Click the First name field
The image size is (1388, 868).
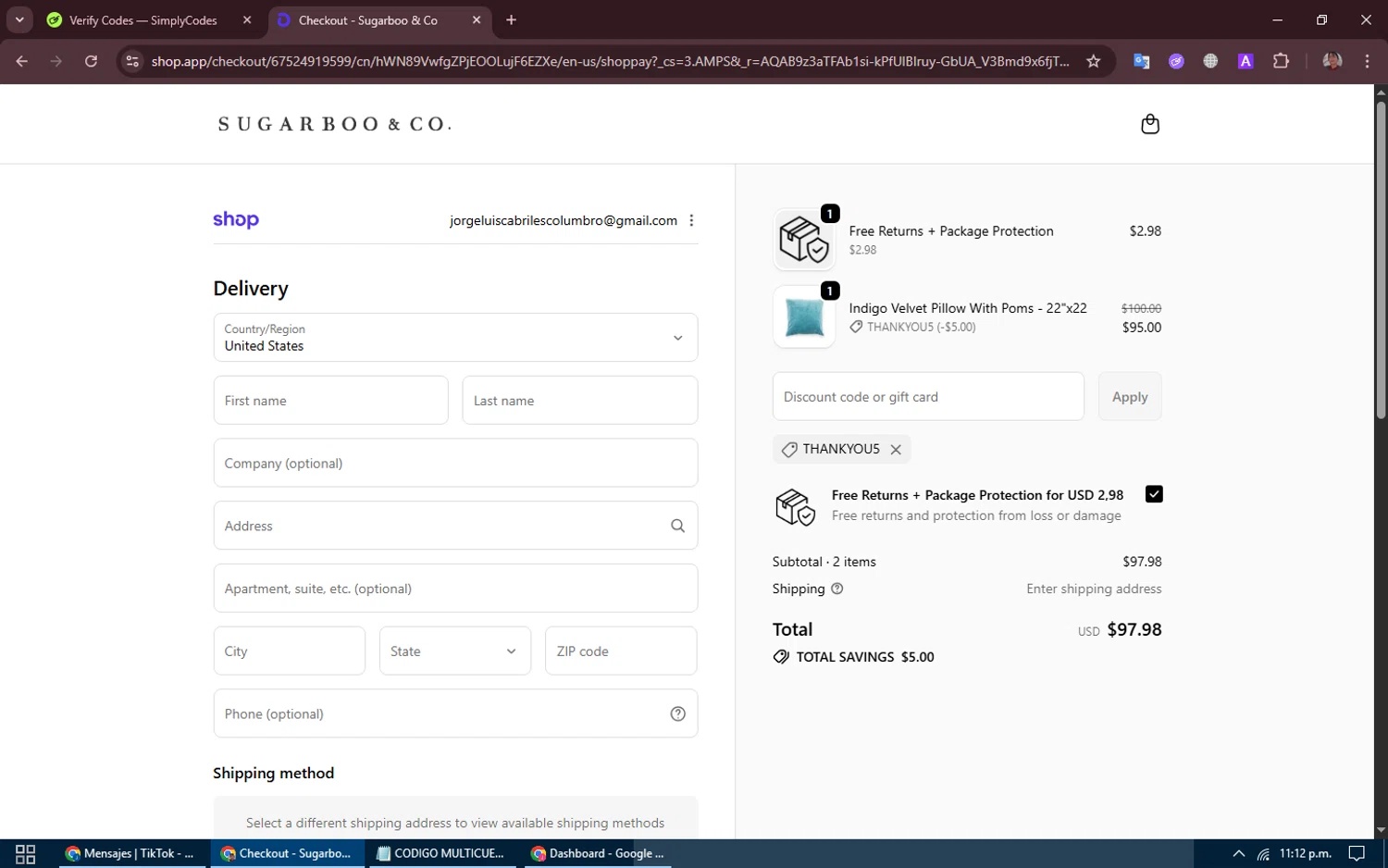(330, 400)
